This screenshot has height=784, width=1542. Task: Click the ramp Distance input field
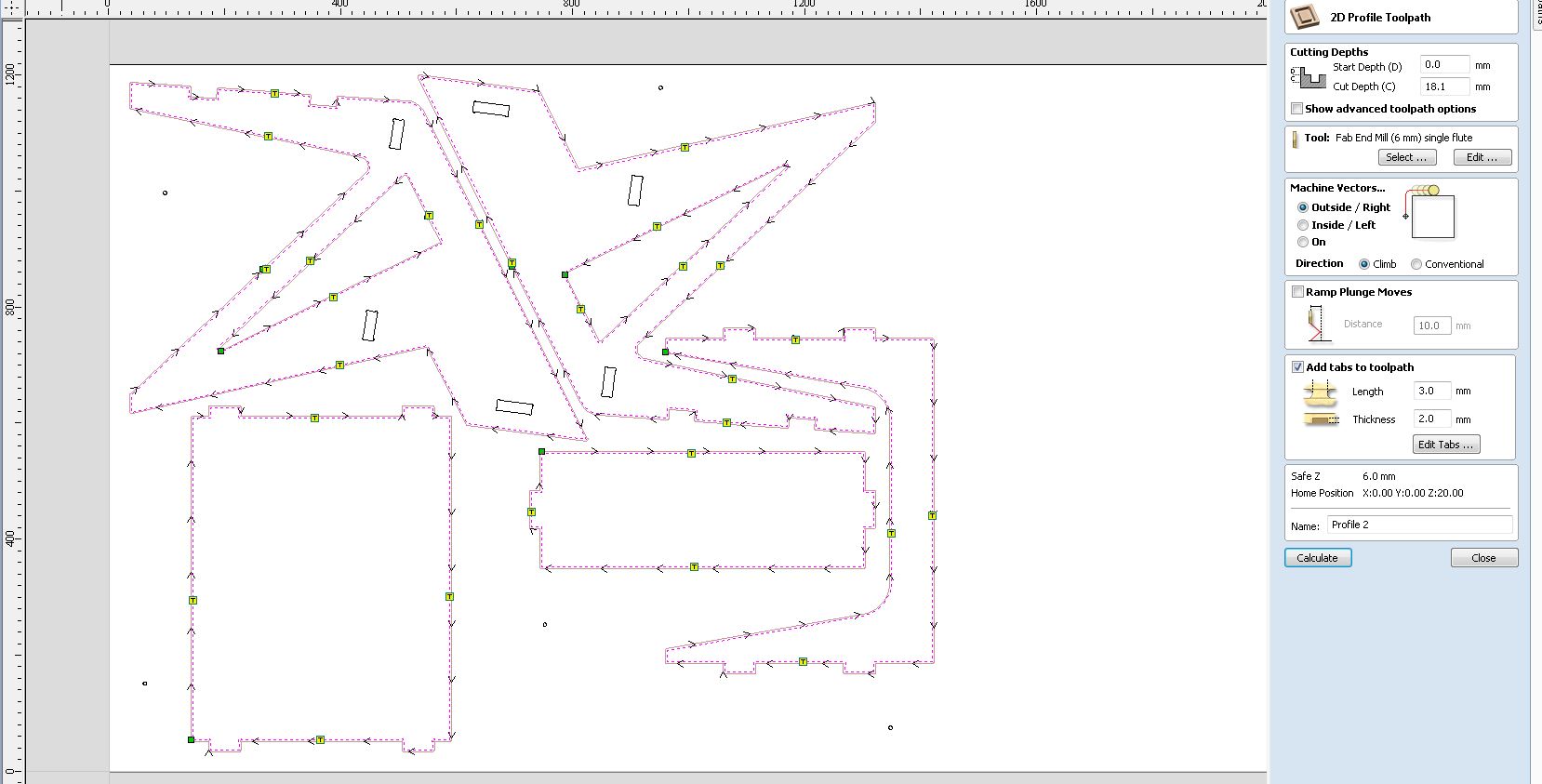click(x=1432, y=326)
